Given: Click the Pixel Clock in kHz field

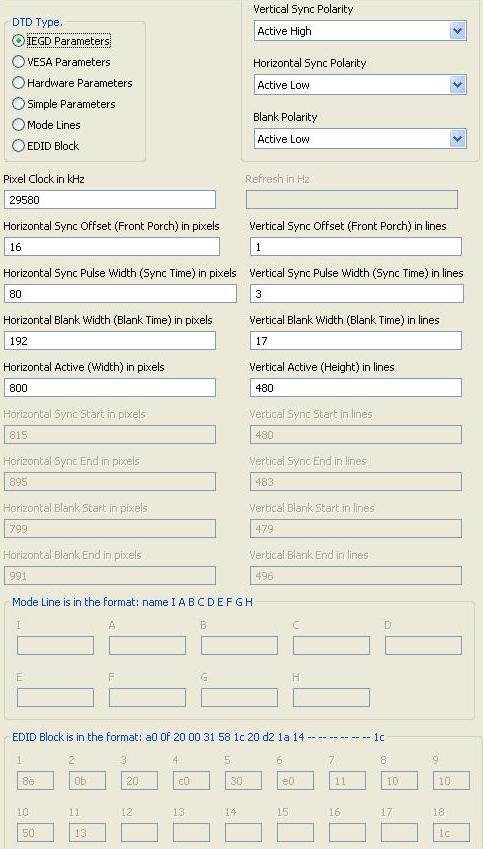Looking at the screenshot, I should coord(110,200).
